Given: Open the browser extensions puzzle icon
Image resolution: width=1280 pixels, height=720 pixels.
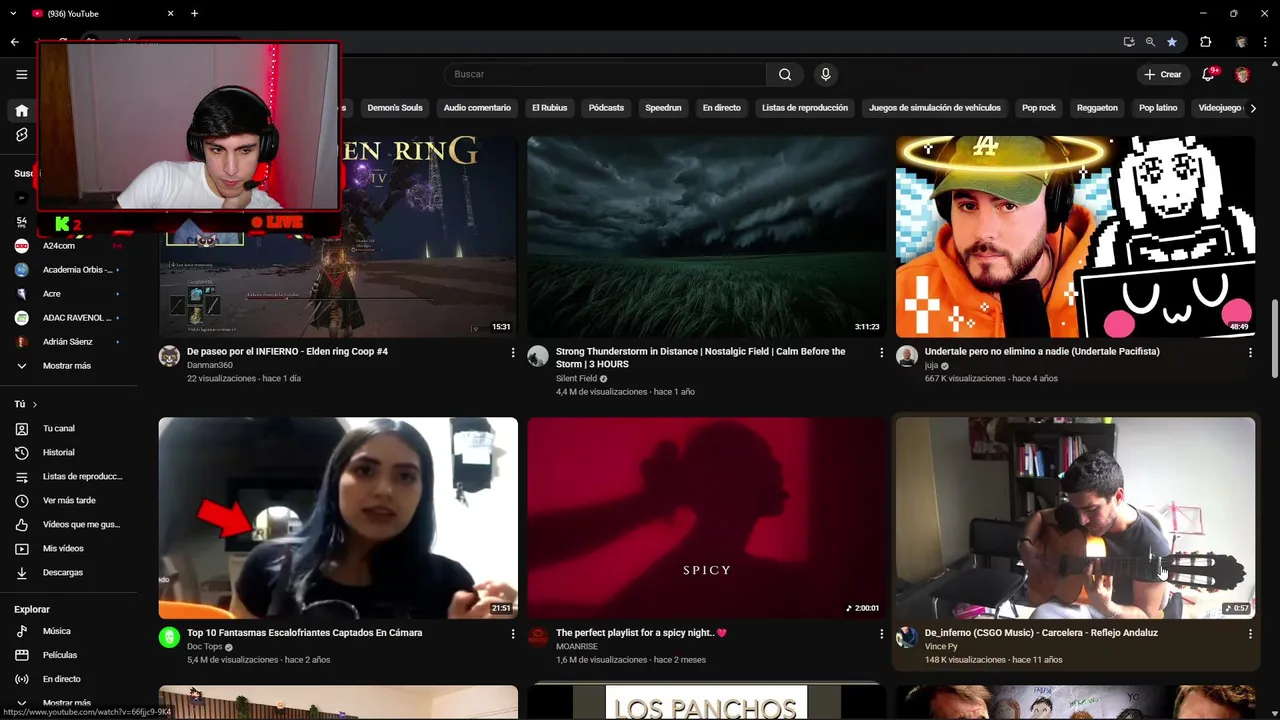Looking at the screenshot, I should coord(1205,42).
